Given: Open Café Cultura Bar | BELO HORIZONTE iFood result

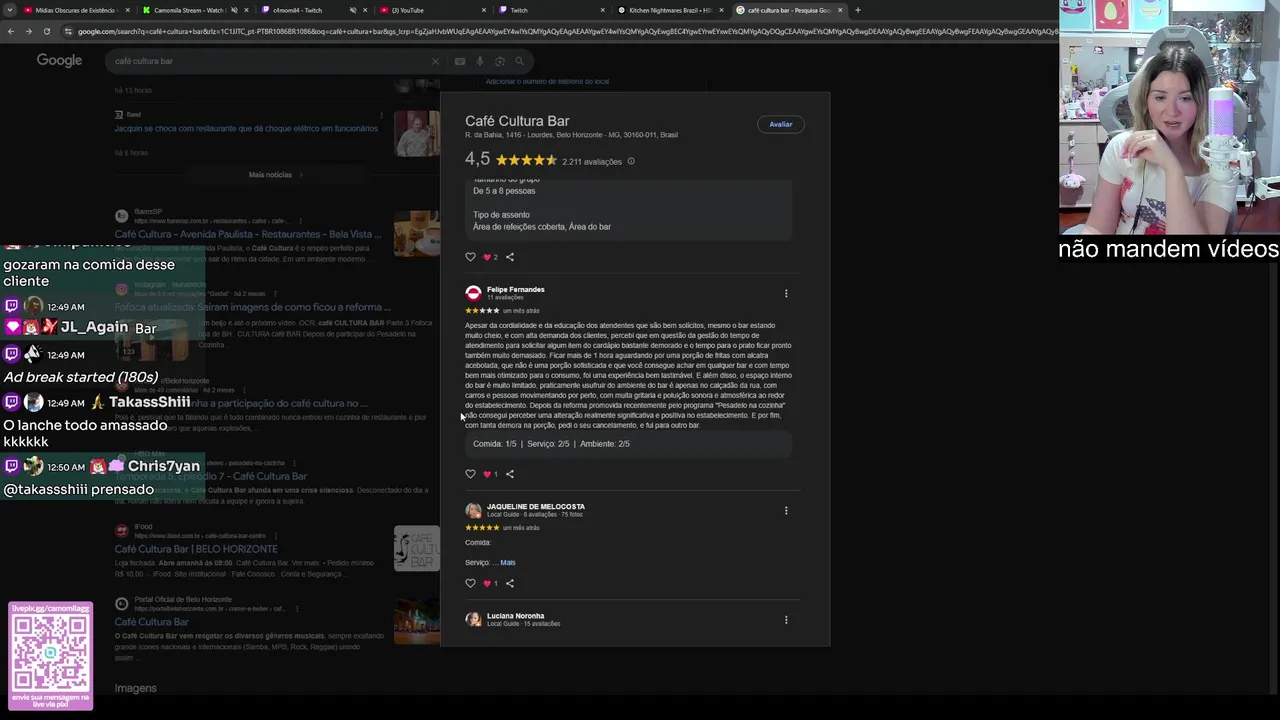Looking at the screenshot, I should pos(196,549).
